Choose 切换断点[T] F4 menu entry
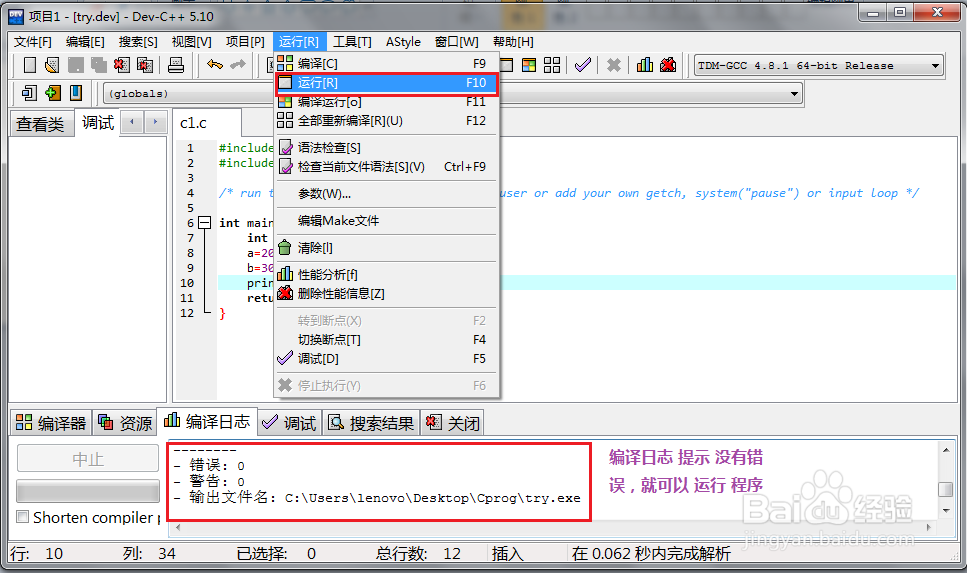 [387, 340]
